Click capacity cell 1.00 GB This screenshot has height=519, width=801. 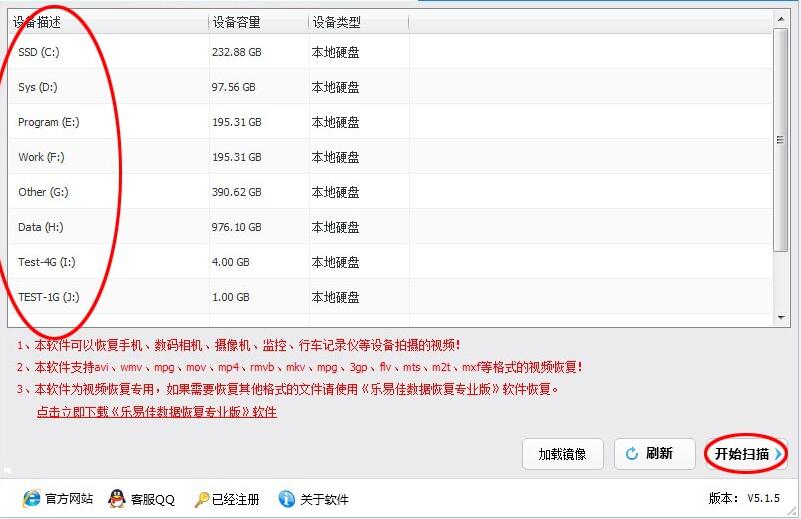pyautogui.click(x=230, y=297)
